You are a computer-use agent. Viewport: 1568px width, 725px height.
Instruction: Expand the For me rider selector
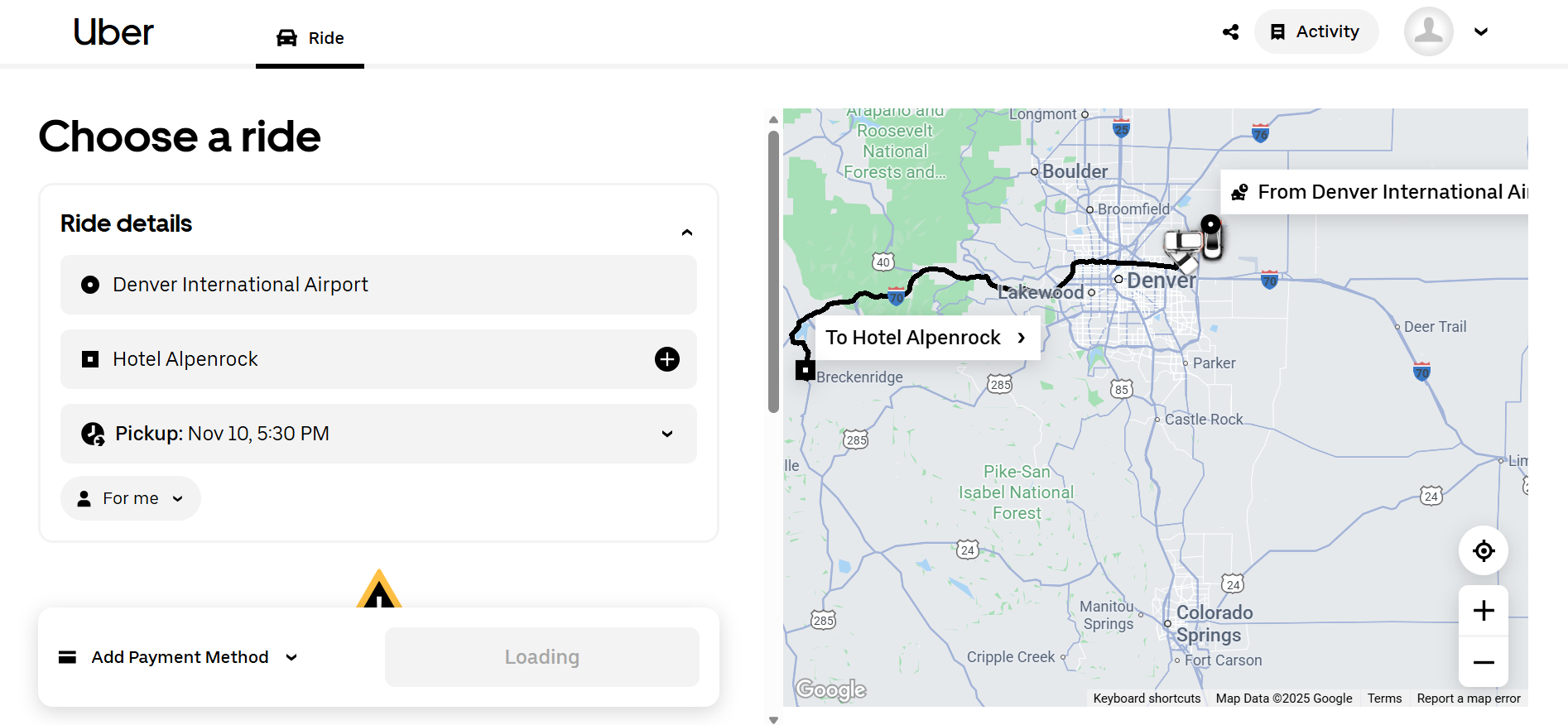click(x=131, y=498)
